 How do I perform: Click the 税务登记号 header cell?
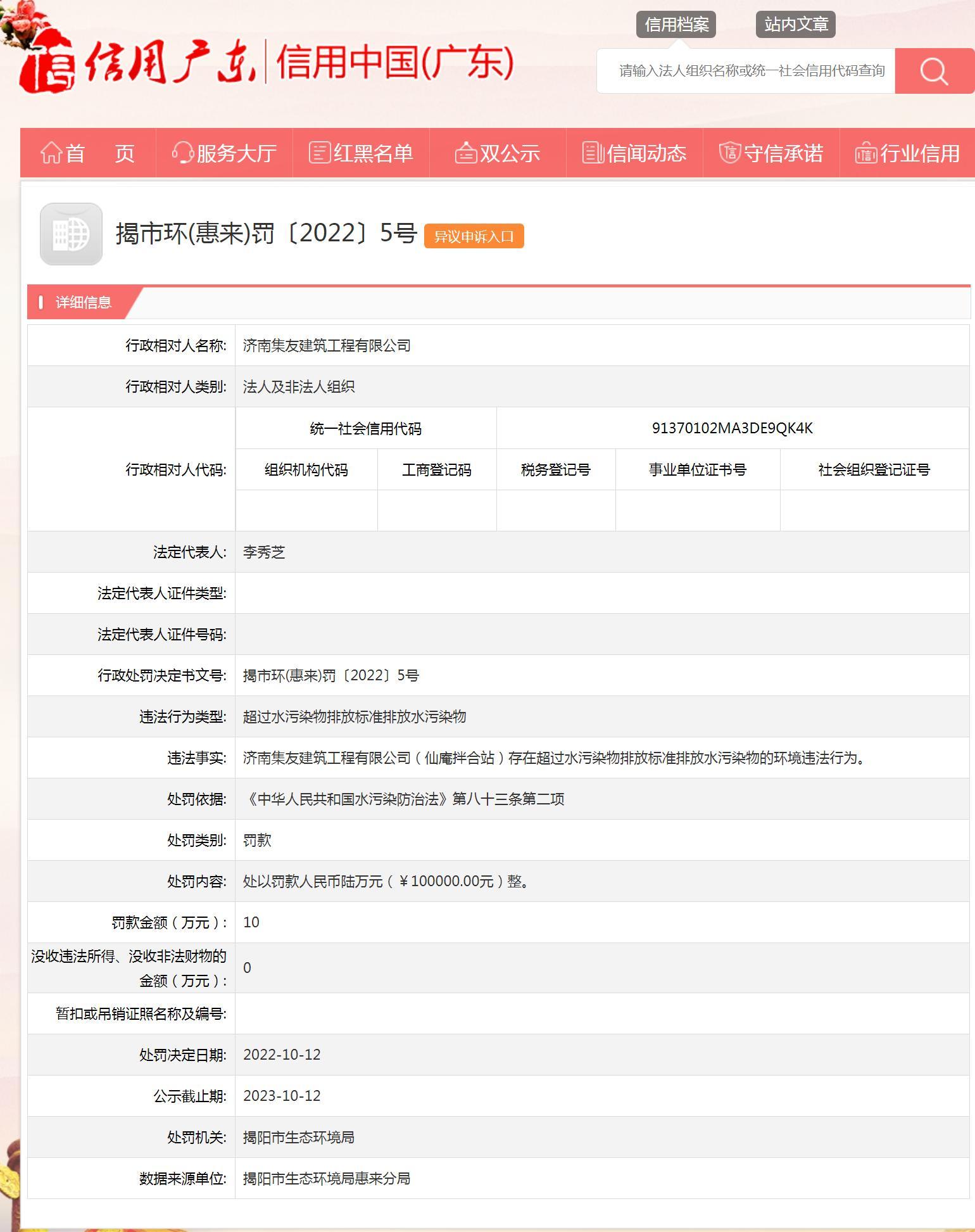coord(556,470)
